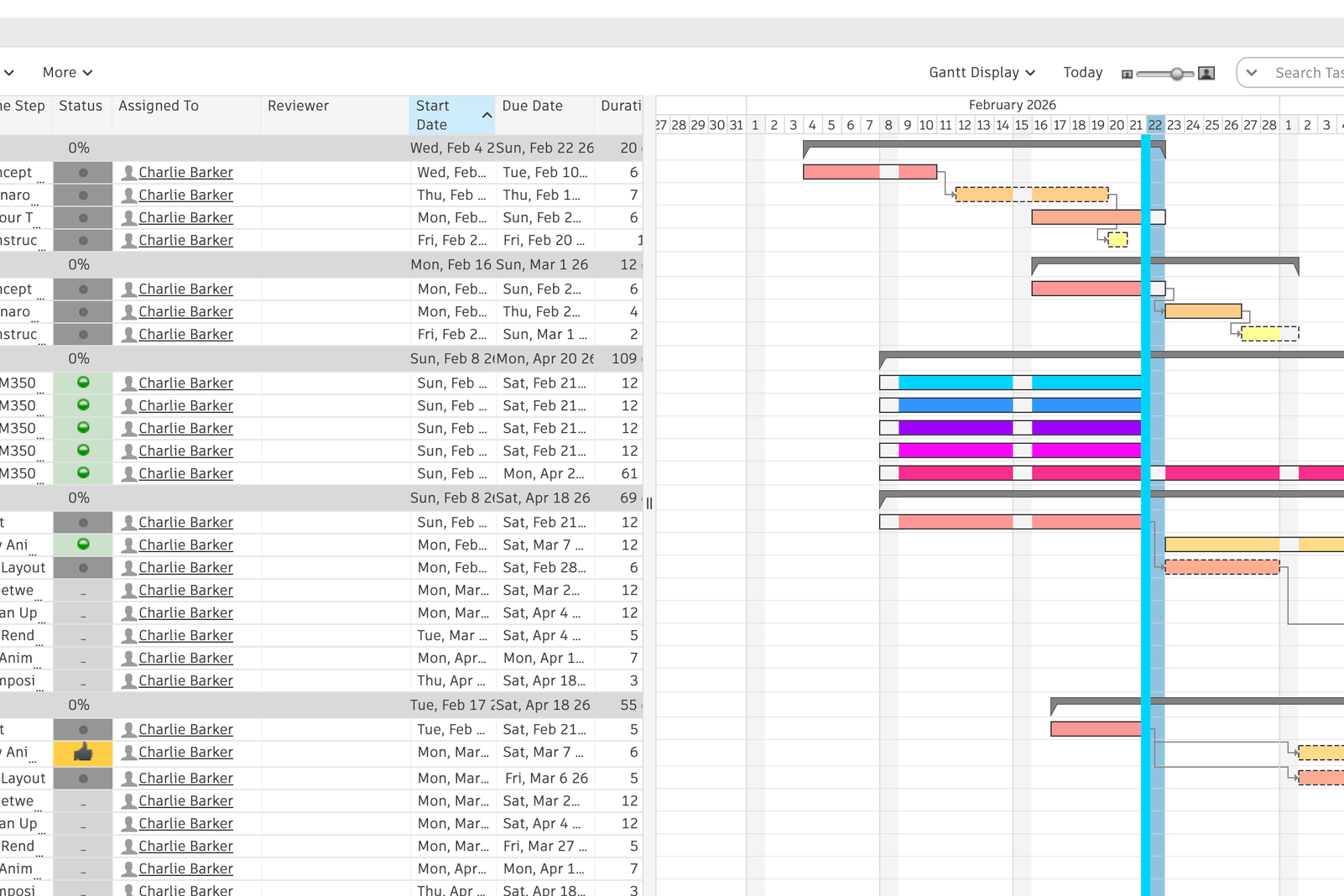Click the large-scale icon right of the zoom slider
The height and width of the screenshot is (896, 1344).
[x=1206, y=73]
